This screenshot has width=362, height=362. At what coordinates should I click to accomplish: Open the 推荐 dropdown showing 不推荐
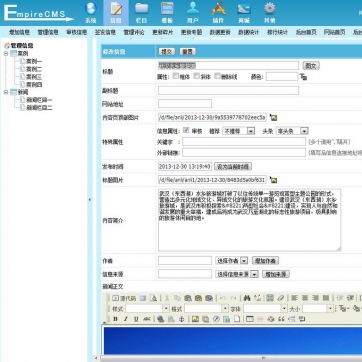point(239,131)
